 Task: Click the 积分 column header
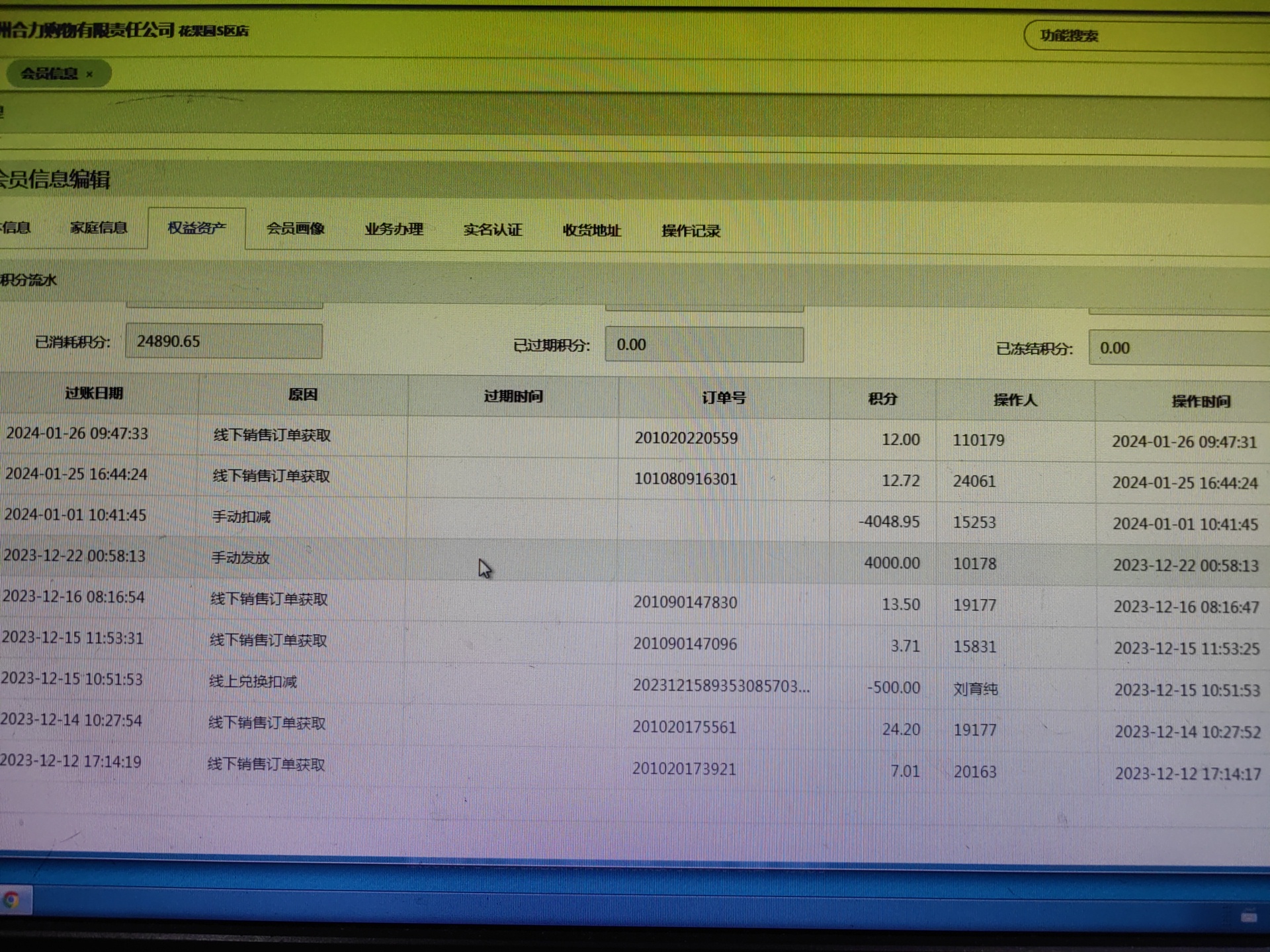882,399
